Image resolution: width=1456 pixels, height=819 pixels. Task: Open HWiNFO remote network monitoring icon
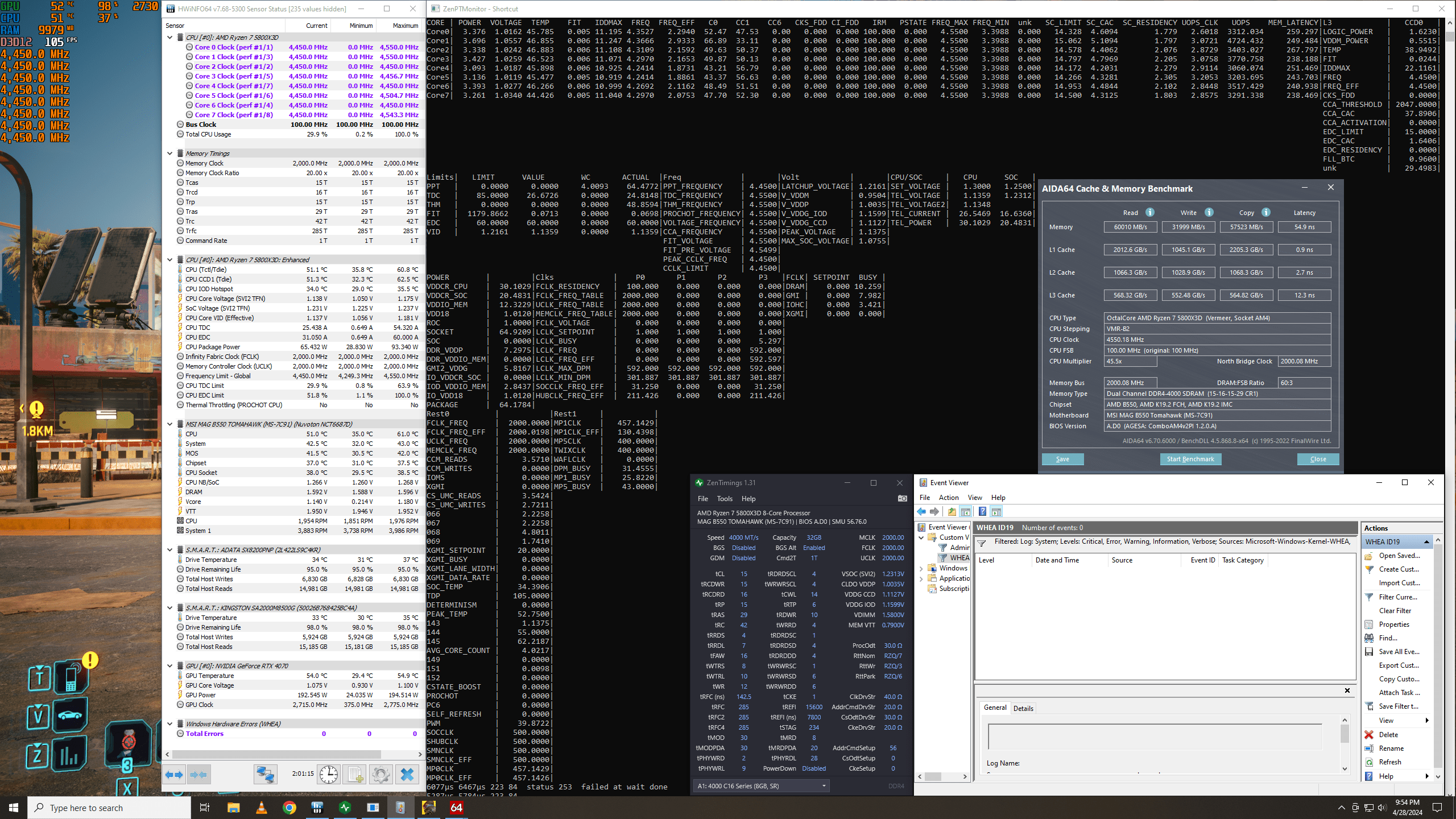[265, 775]
